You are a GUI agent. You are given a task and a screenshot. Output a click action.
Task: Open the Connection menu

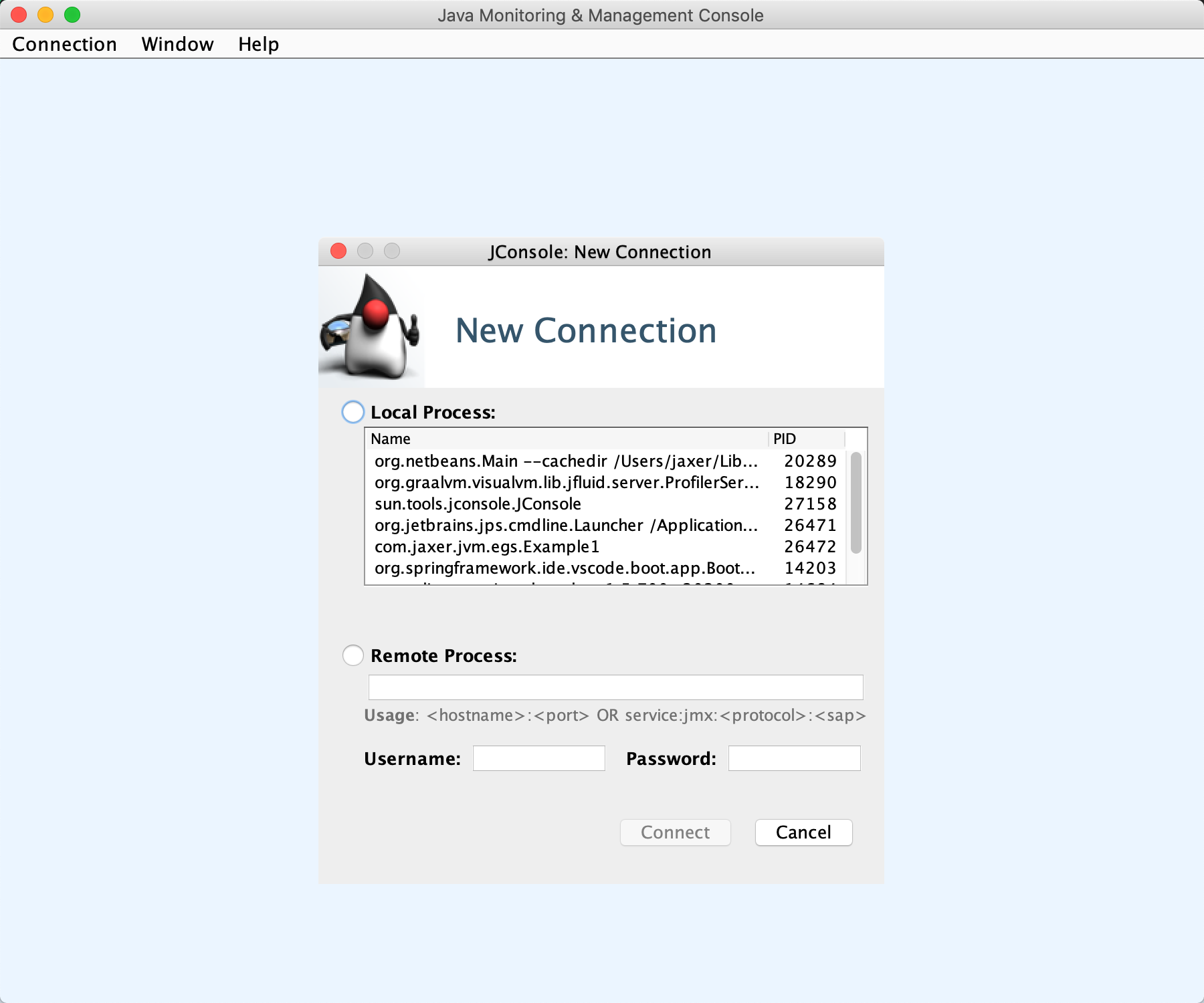pyautogui.click(x=64, y=44)
